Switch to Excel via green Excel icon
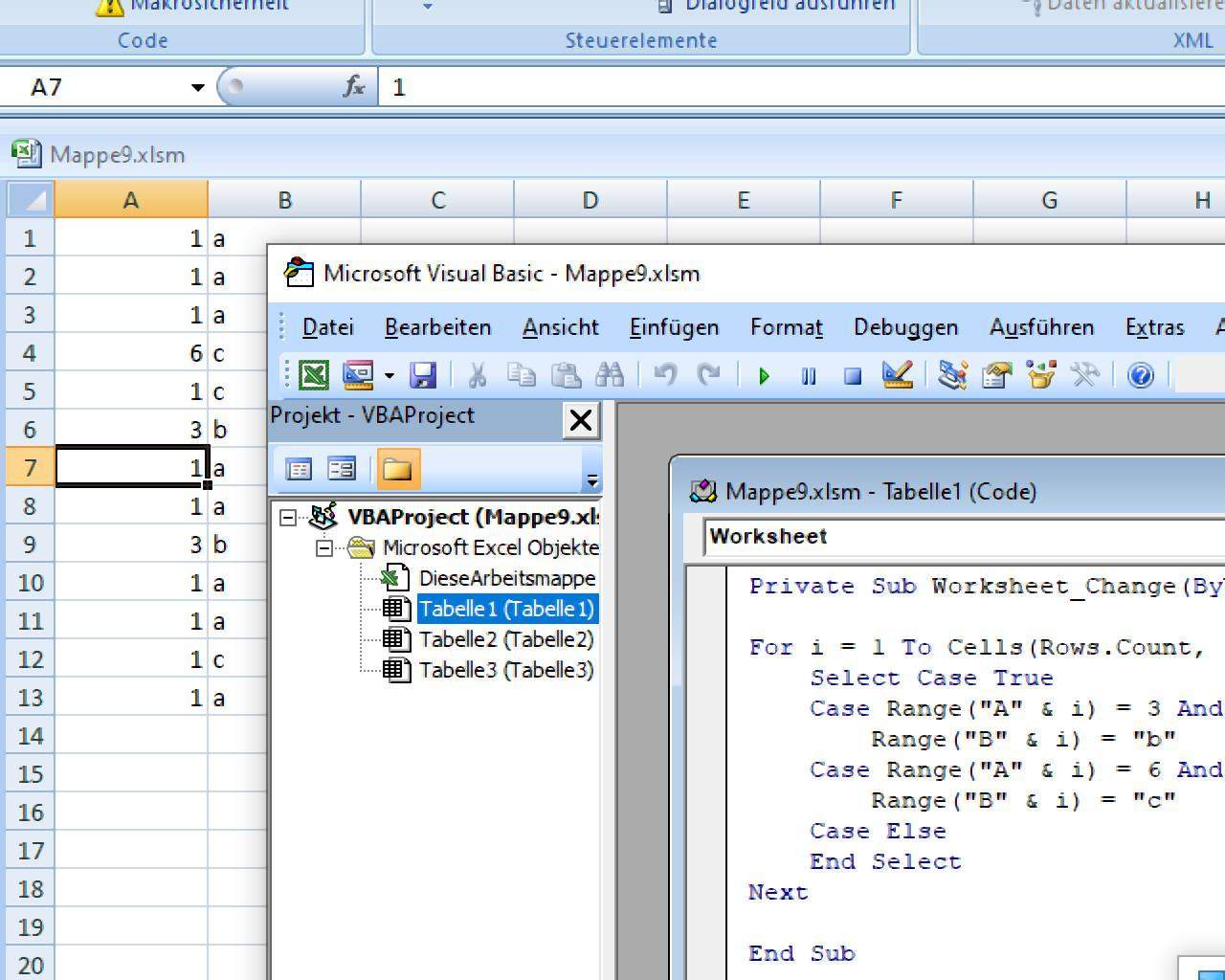Viewport: 1225px width, 980px height. point(314,375)
